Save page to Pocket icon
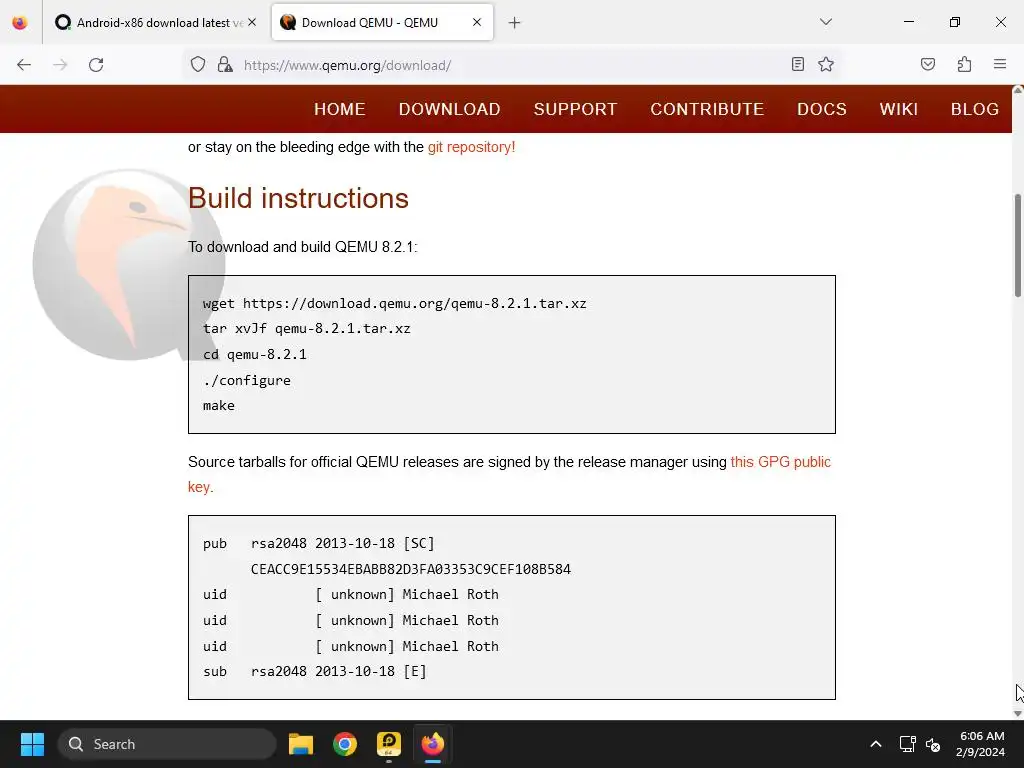This screenshot has width=1024, height=768. pos(928,64)
